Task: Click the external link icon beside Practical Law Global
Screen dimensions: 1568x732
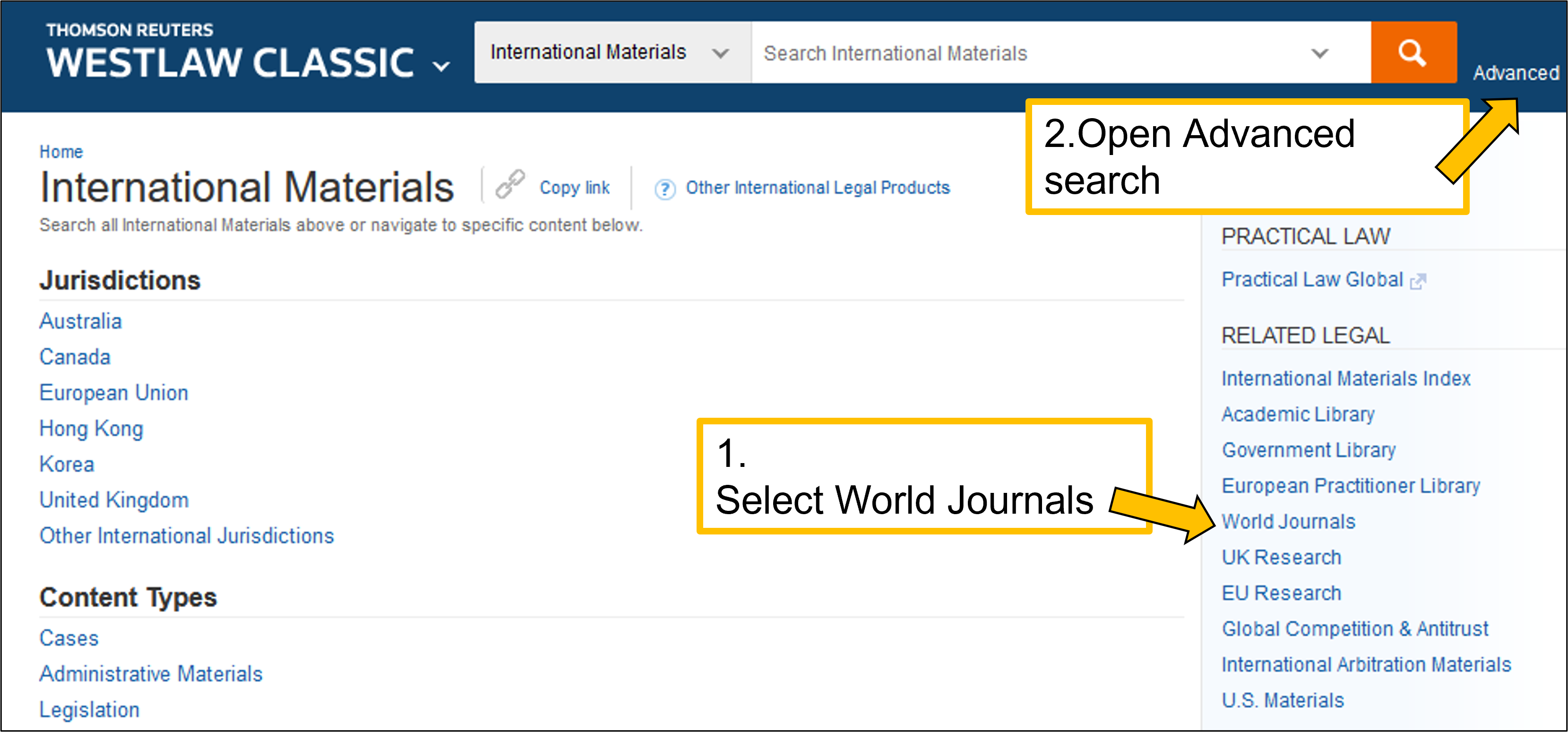Action: pos(1418,281)
